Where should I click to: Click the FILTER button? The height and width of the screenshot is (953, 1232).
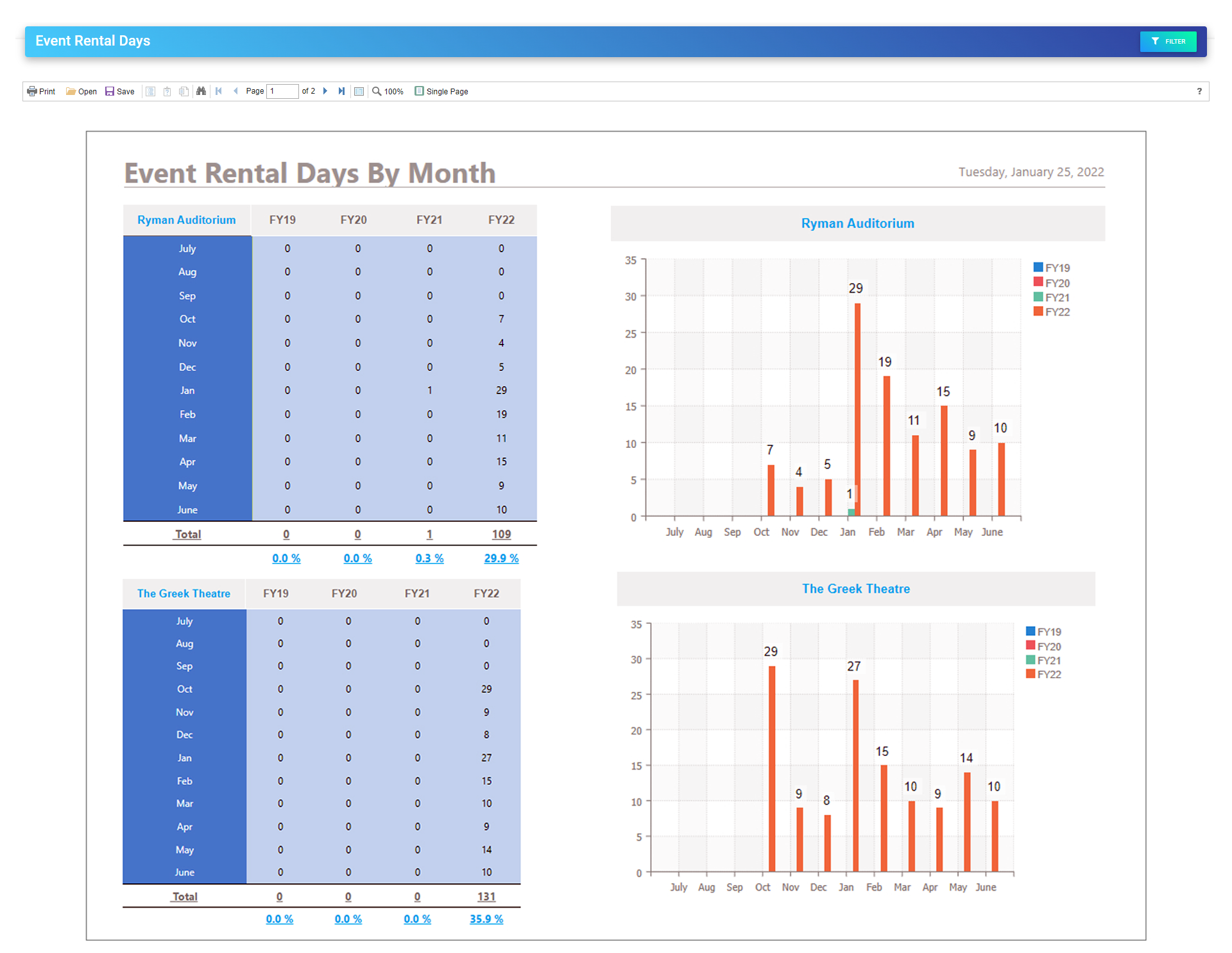click(1168, 41)
